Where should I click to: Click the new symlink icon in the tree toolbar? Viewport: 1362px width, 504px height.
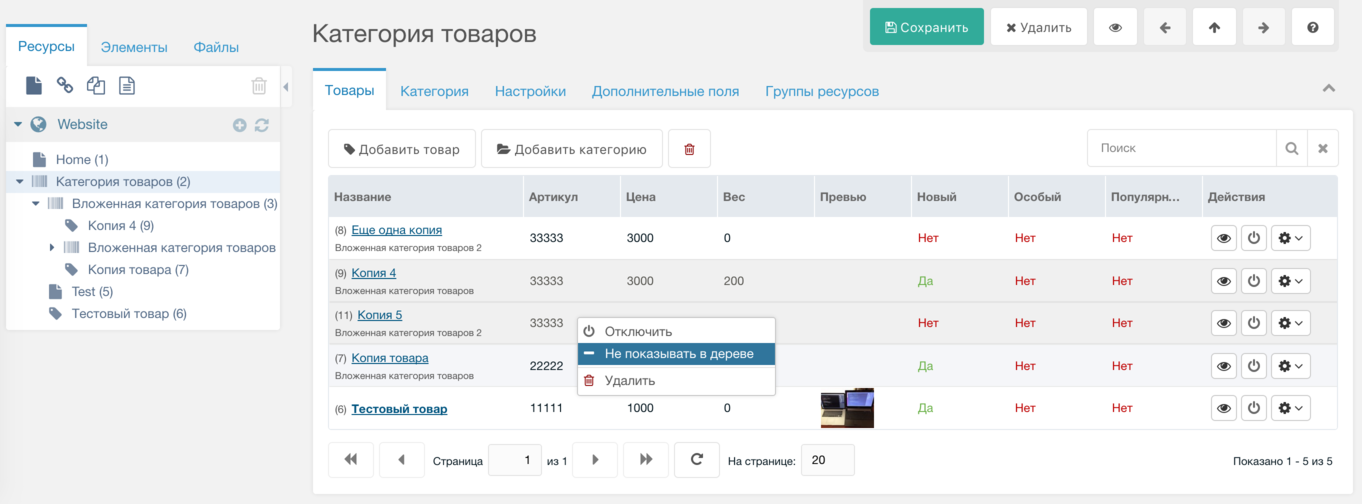pos(96,86)
